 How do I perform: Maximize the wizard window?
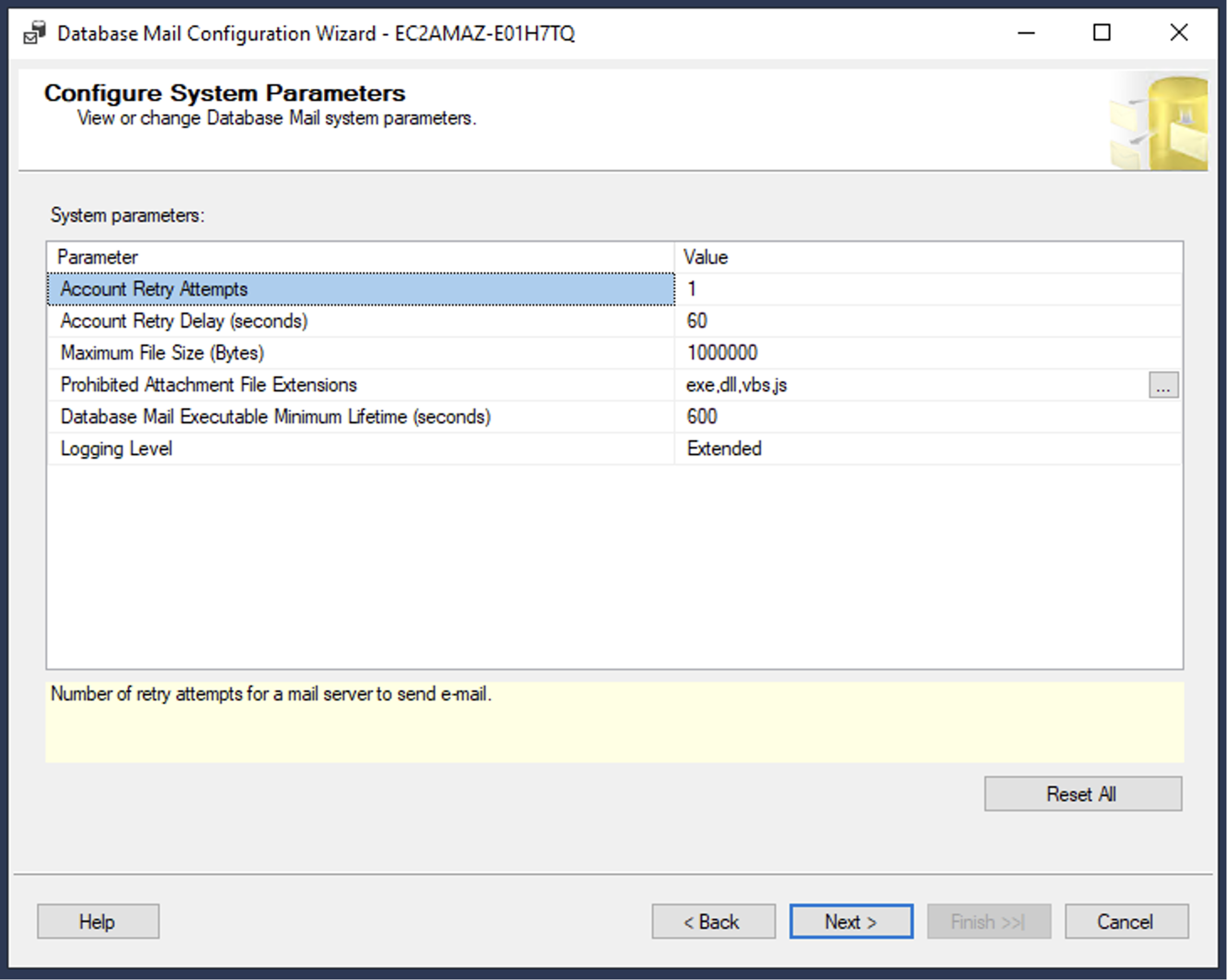tap(1102, 33)
